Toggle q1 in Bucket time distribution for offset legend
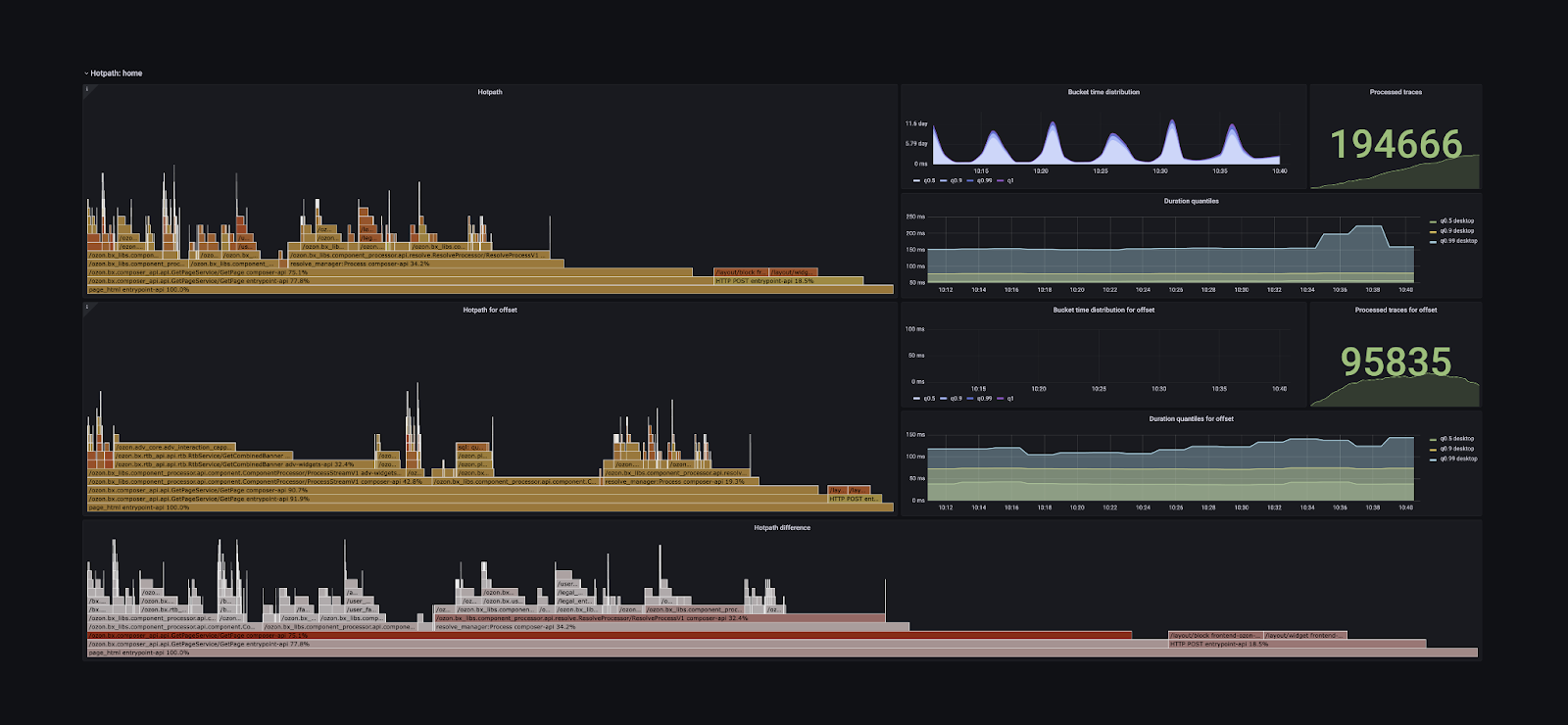The image size is (1568, 725). (1005, 399)
